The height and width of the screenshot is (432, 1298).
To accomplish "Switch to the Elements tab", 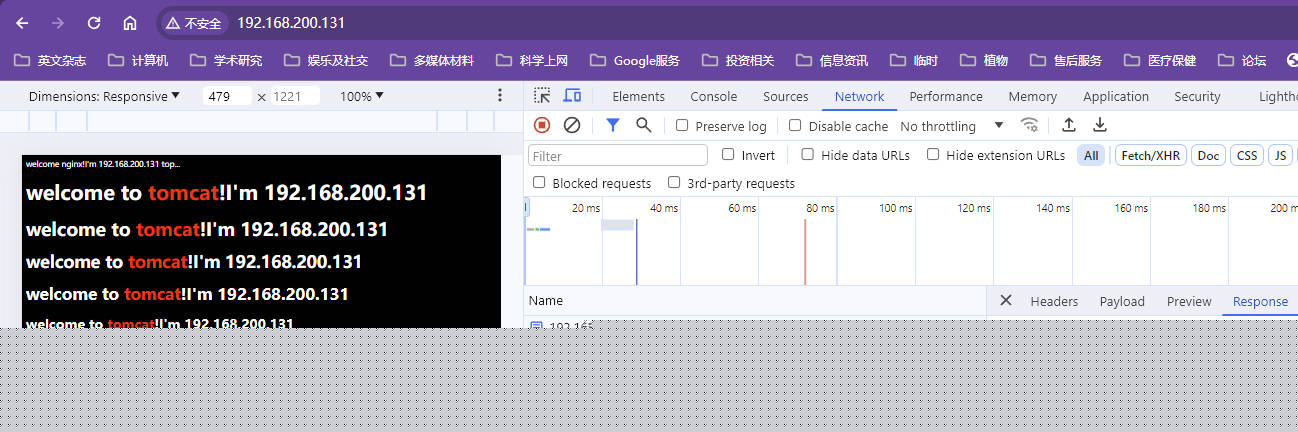I will 638,96.
